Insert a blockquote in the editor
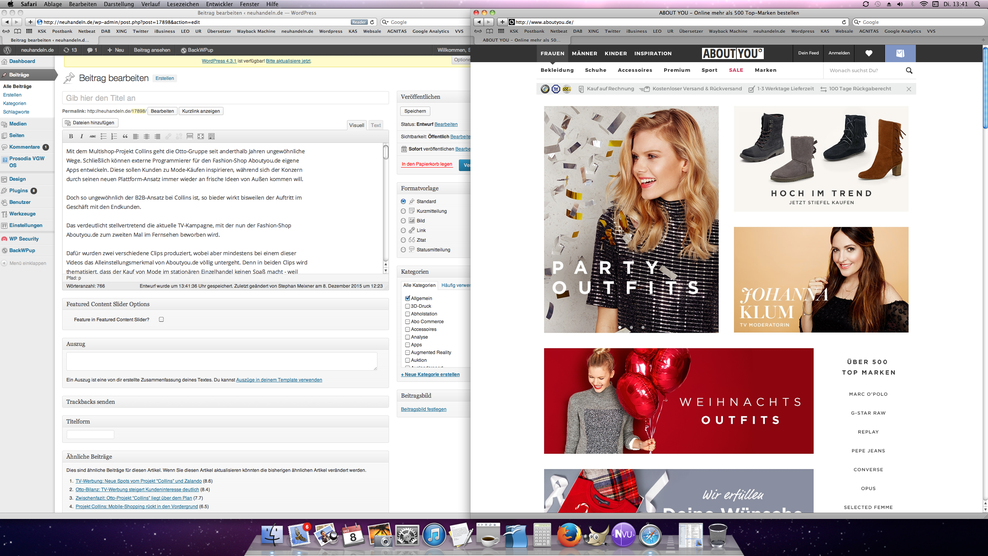The height and width of the screenshot is (556, 988). click(125, 136)
